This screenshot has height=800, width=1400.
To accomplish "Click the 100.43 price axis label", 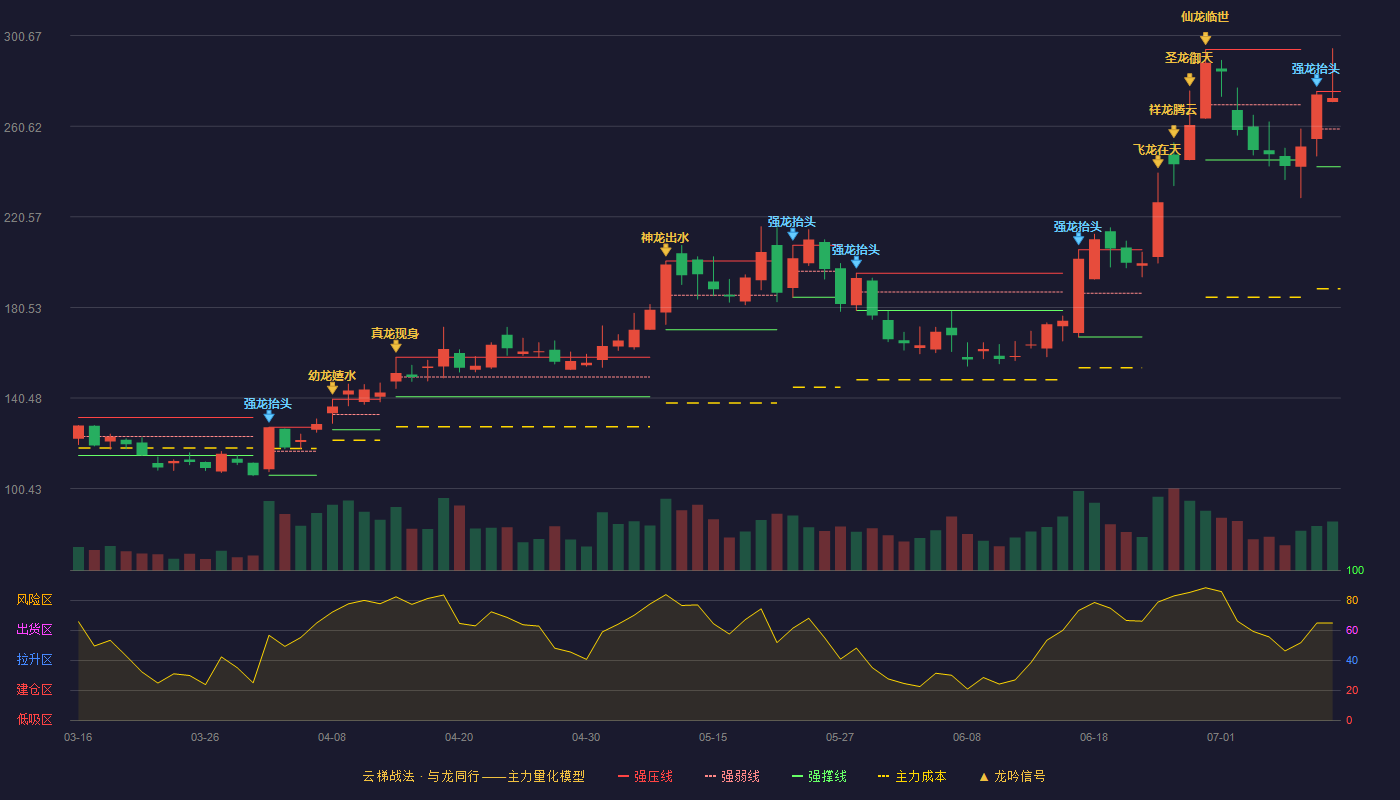I will (x=22, y=489).
